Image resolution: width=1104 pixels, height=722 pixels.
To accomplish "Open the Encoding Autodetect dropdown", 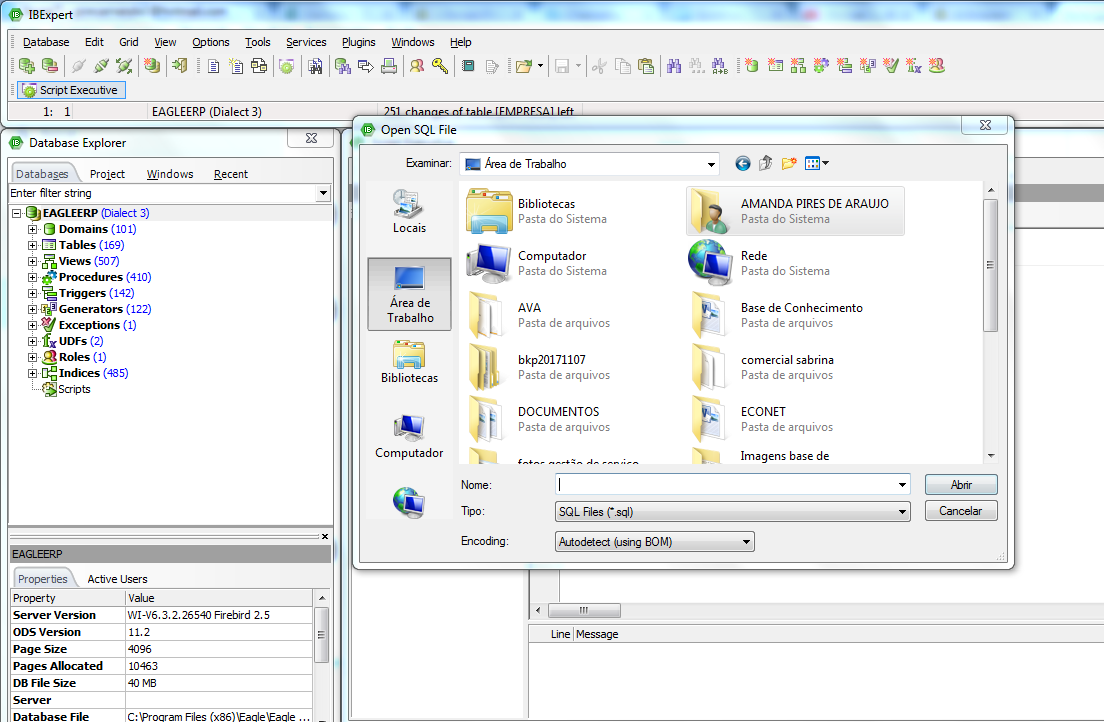I will click(746, 542).
